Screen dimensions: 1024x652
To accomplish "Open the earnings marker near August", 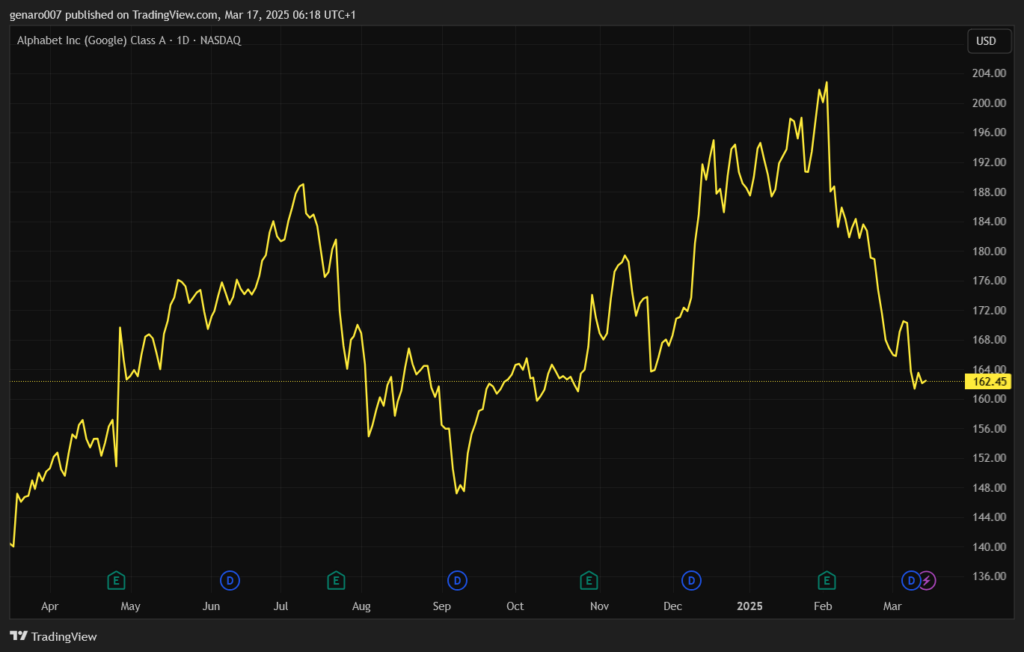I will [x=336, y=579].
